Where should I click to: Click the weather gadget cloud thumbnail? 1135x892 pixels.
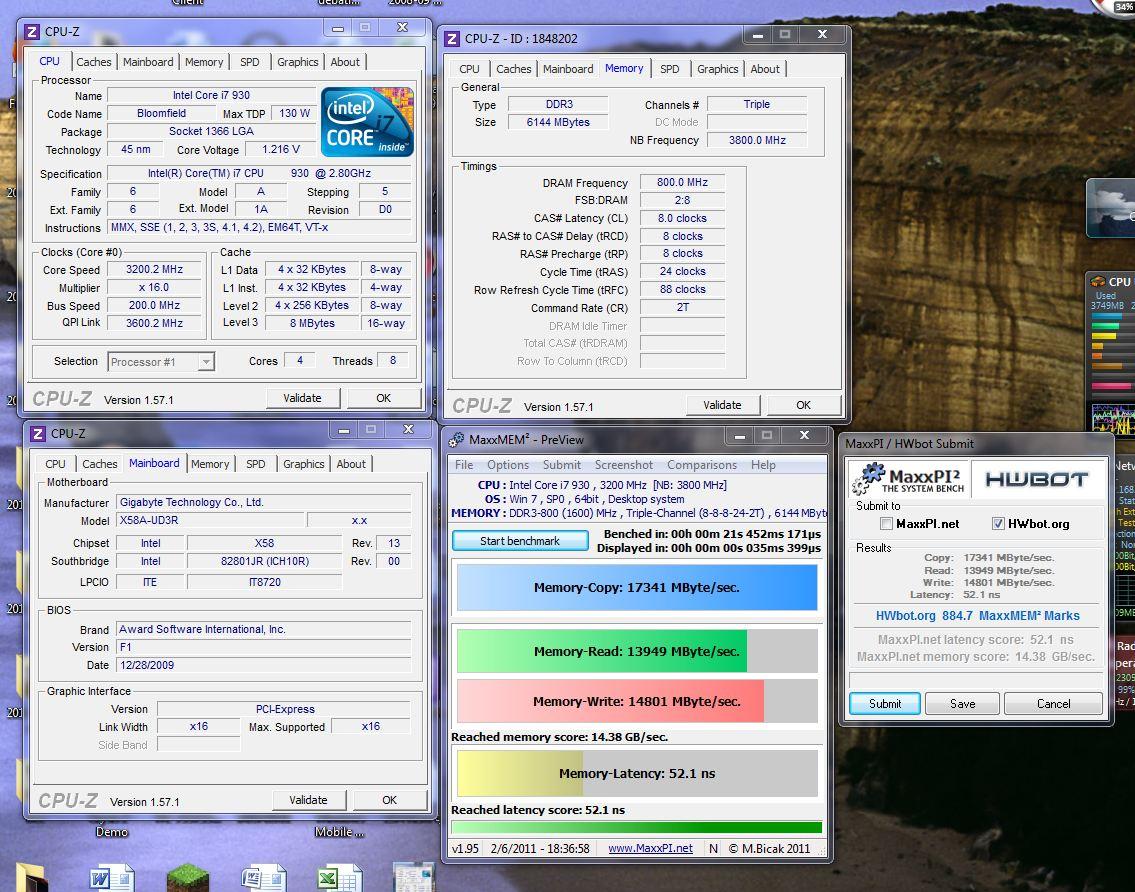point(1112,209)
